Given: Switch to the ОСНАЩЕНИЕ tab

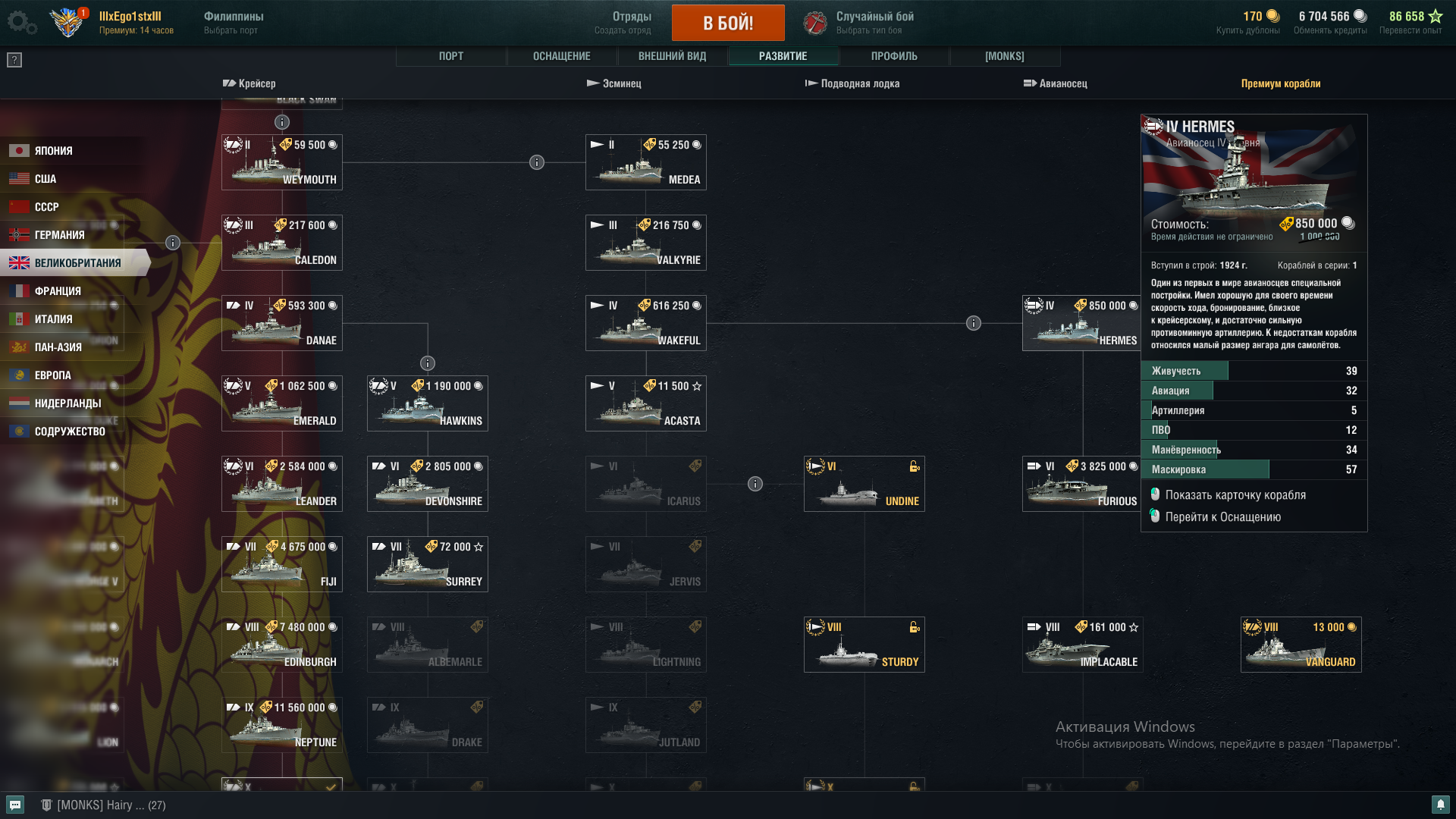Looking at the screenshot, I should point(561,56).
